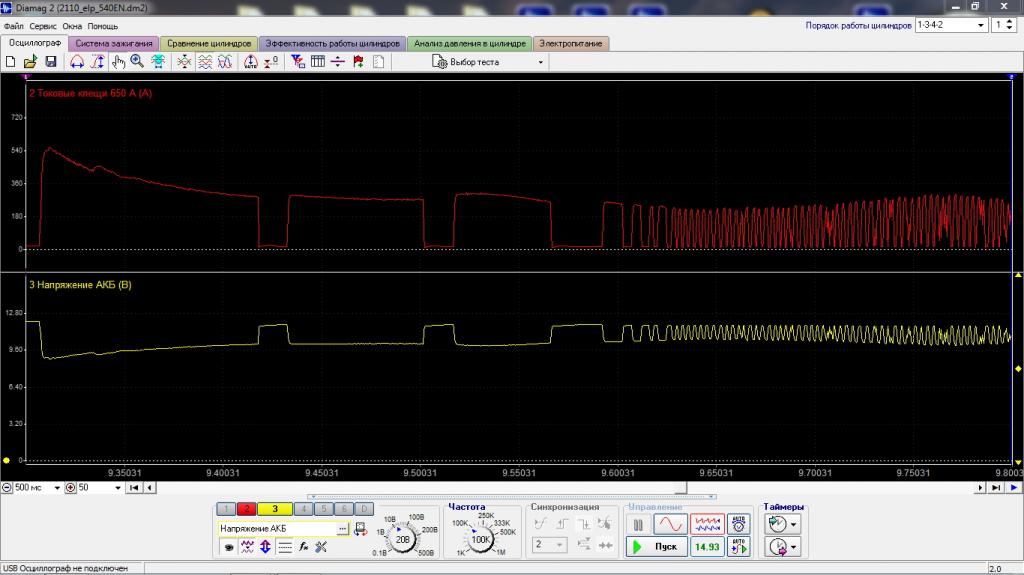Viewport: 1024px width, 575px height.
Task: Click the channel waveform filter icon
Action: pos(247,547)
